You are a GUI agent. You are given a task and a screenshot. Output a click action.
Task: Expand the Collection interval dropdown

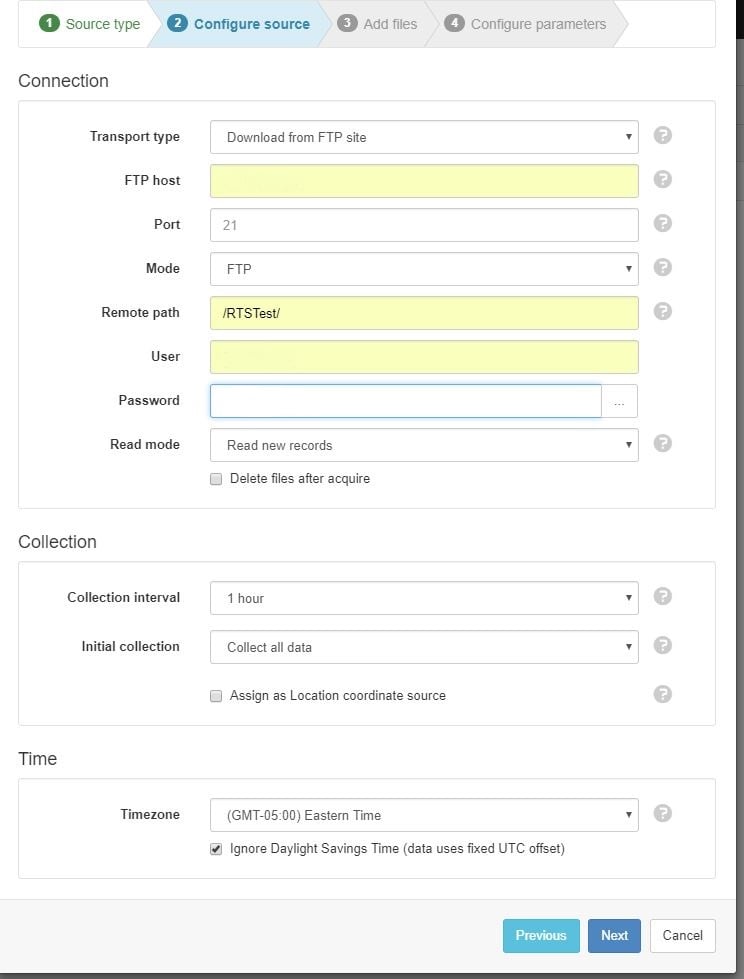424,596
